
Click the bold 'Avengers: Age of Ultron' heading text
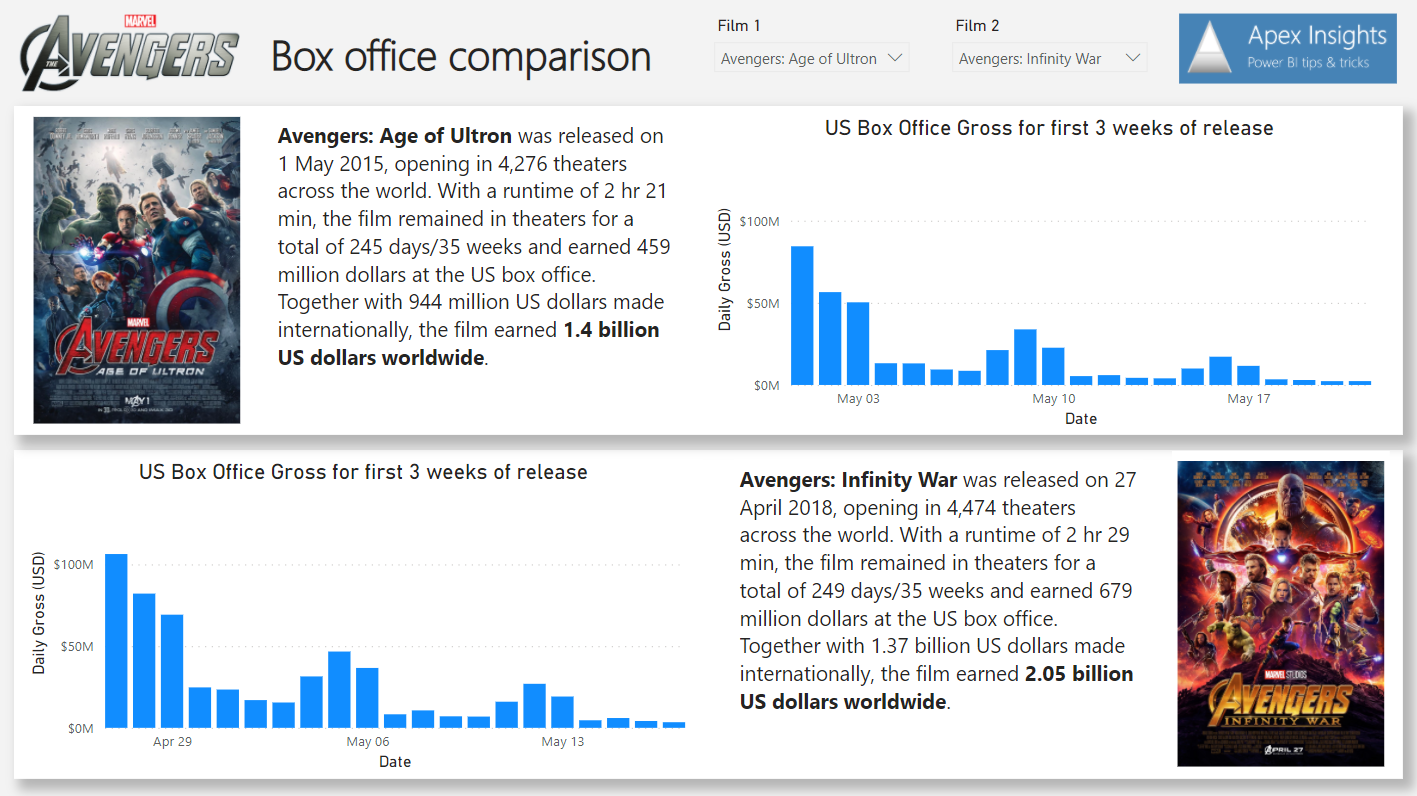[395, 136]
